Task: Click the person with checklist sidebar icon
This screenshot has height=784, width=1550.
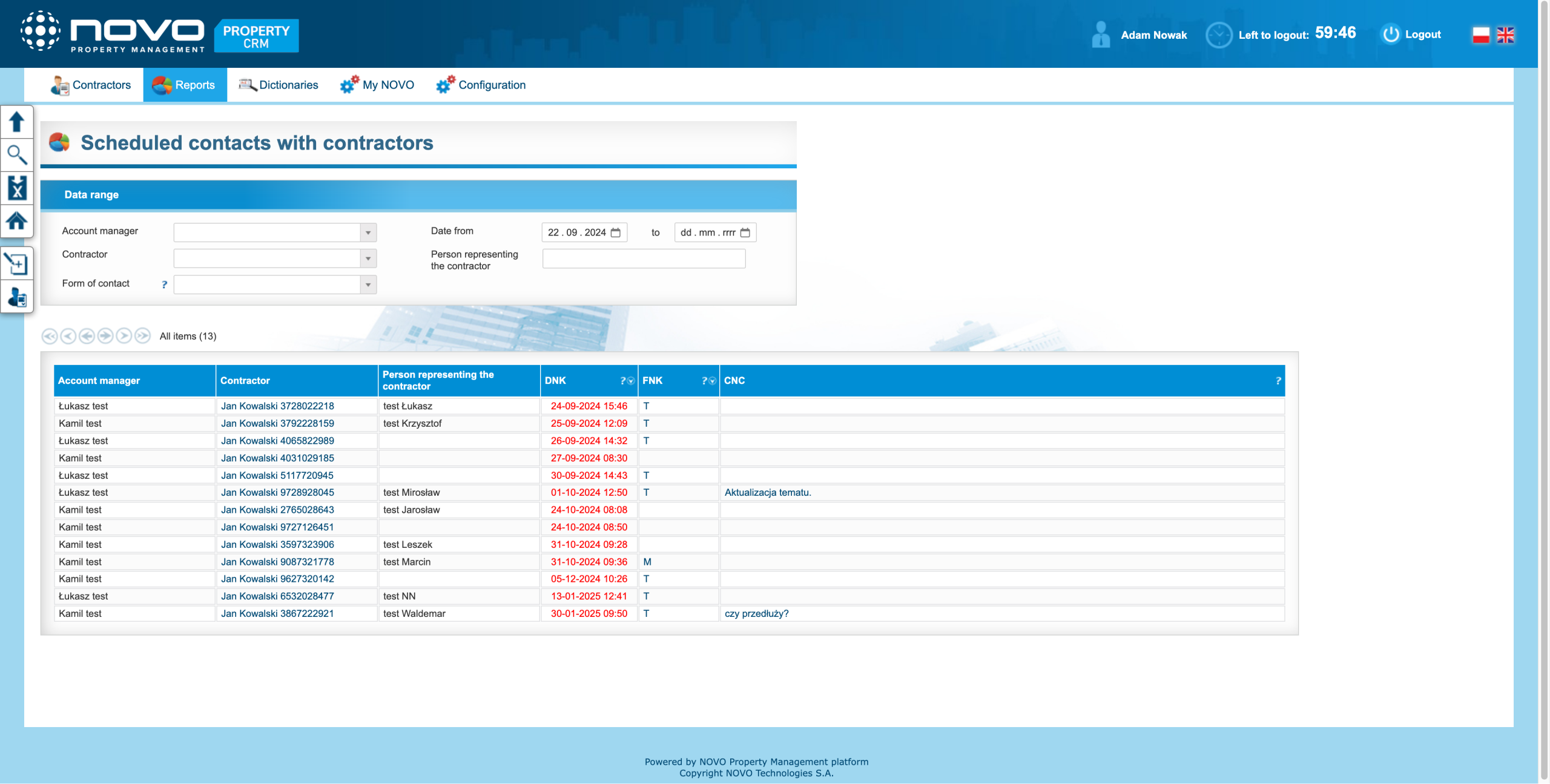Action: click(16, 297)
